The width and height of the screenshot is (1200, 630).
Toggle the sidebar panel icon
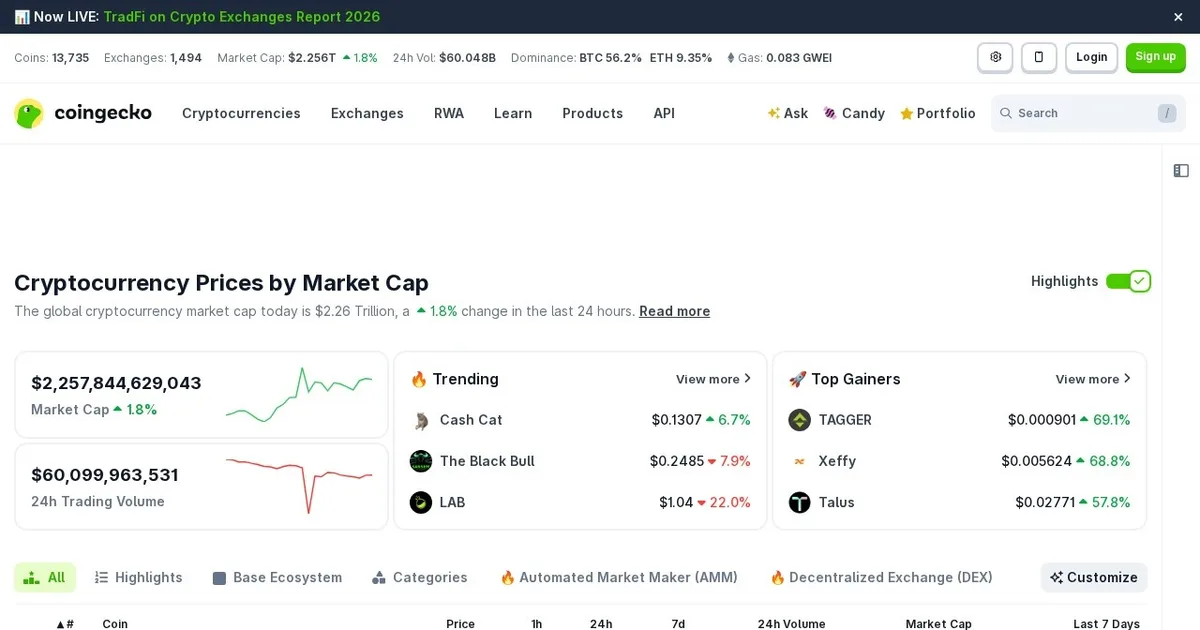point(1181,171)
